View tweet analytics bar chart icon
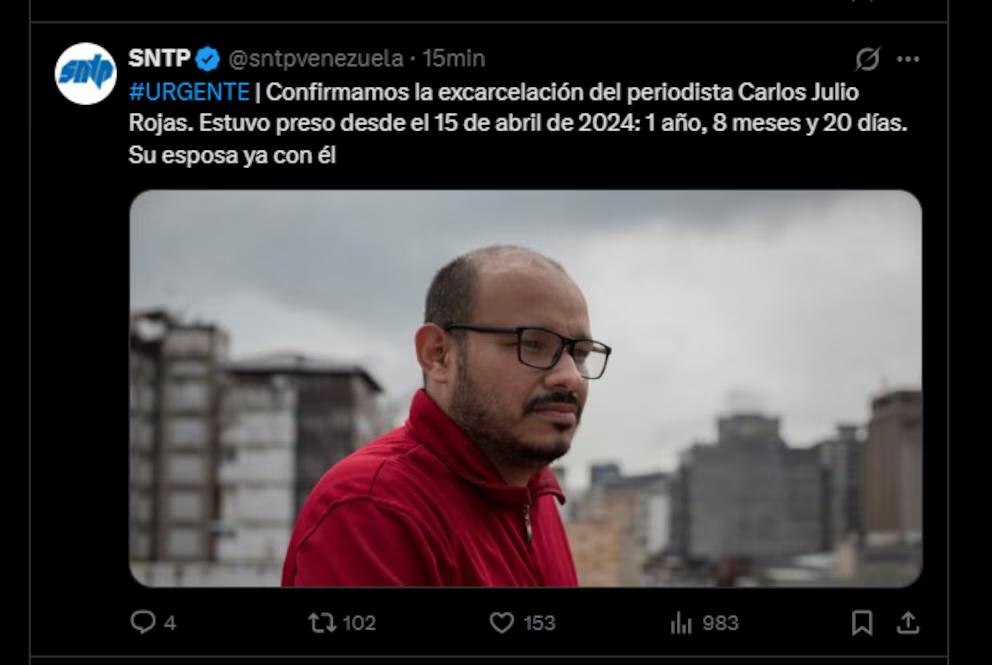 [x=681, y=623]
